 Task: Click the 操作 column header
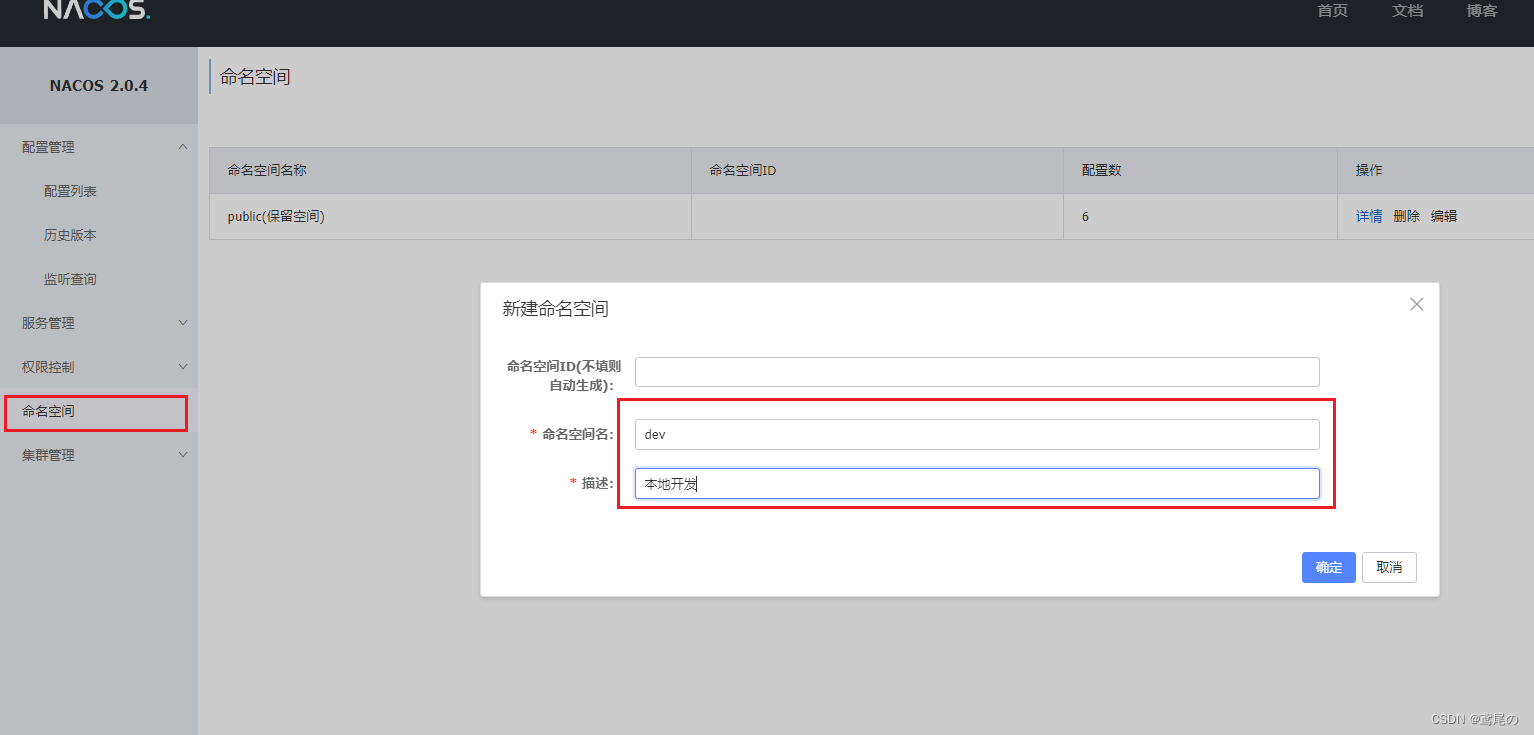pos(1436,170)
